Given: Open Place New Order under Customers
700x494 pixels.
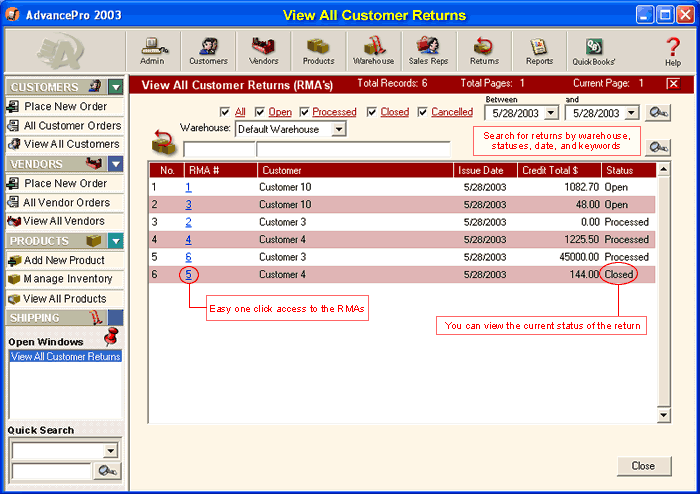Looking at the screenshot, I should point(64,106).
